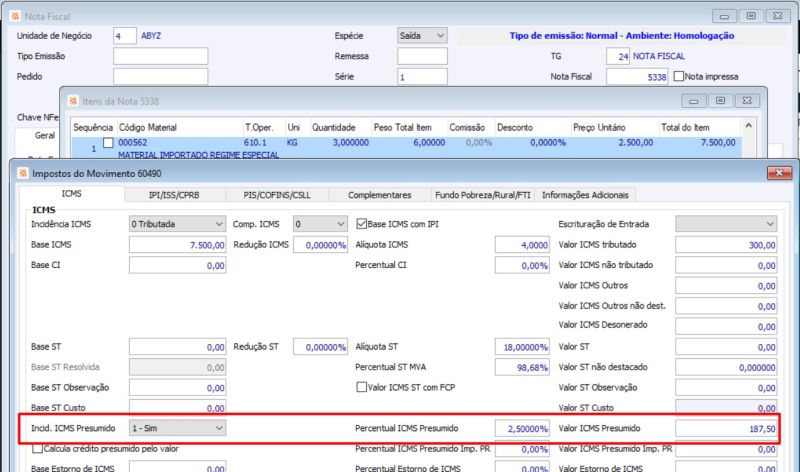Toggle Valor ICMS ST com FCP checkbox
The image size is (800, 472).
pyautogui.click(x=362, y=387)
